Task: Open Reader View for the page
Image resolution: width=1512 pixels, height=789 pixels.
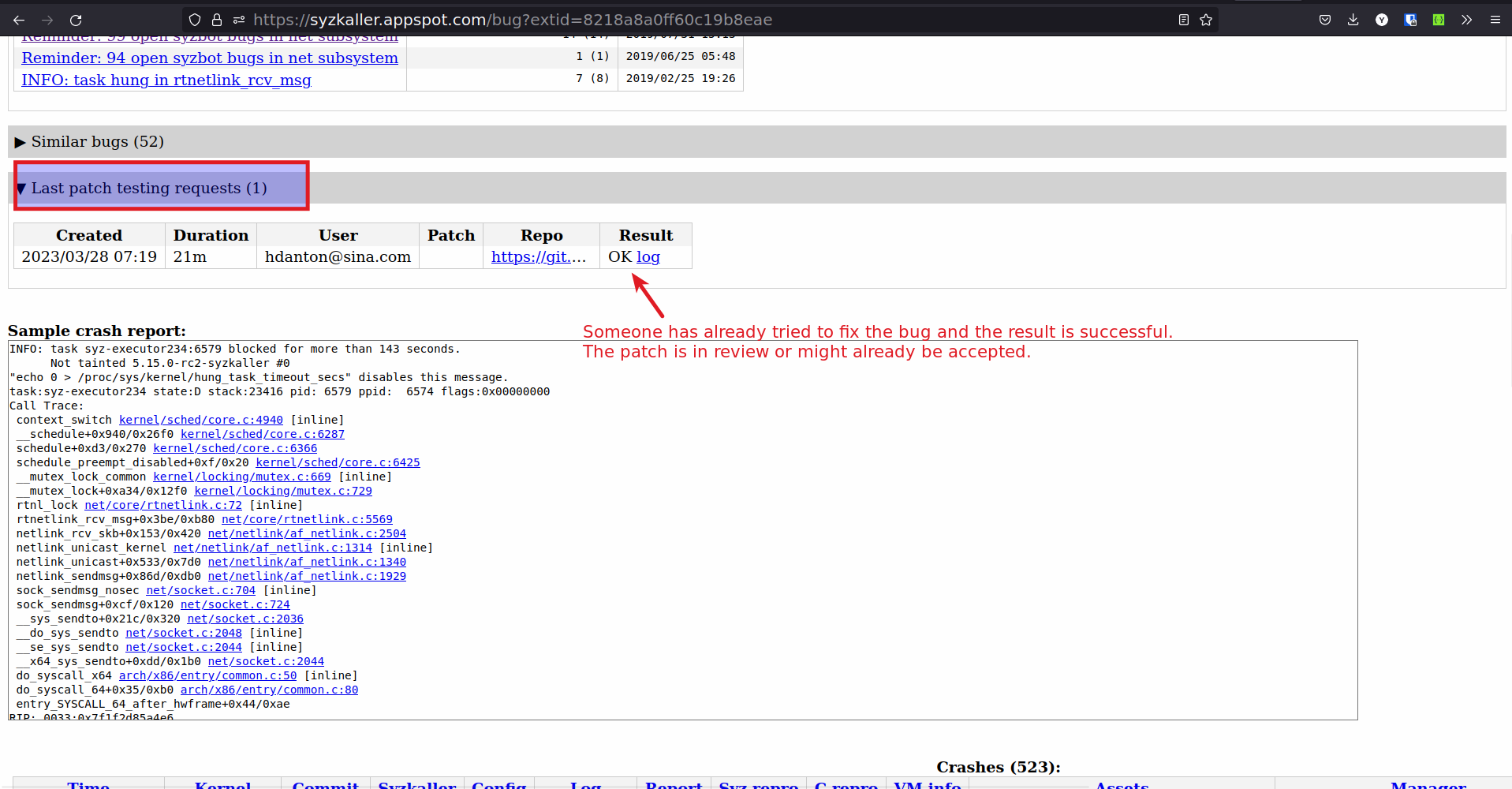Action: point(1183,20)
